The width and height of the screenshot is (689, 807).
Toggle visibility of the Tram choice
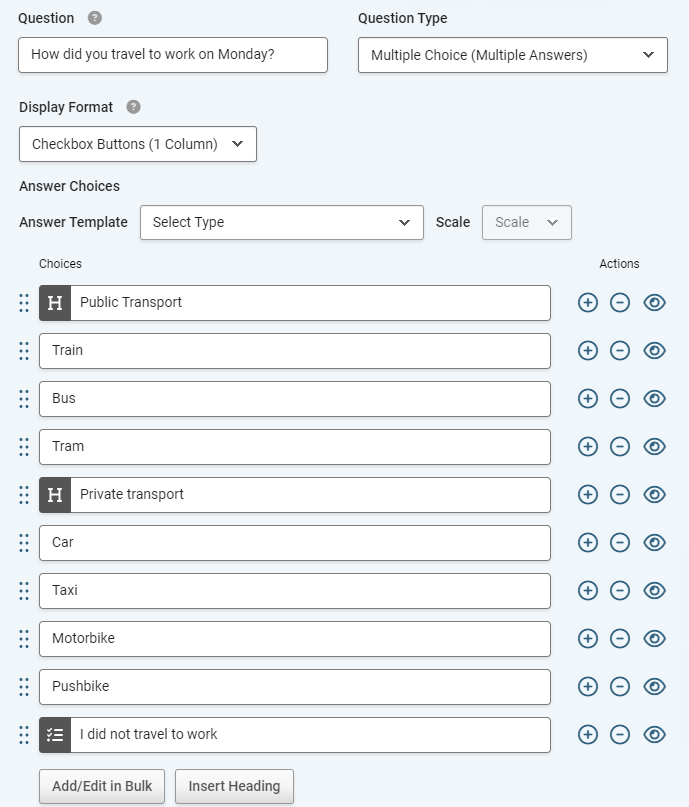pyautogui.click(x=655, y=446)
